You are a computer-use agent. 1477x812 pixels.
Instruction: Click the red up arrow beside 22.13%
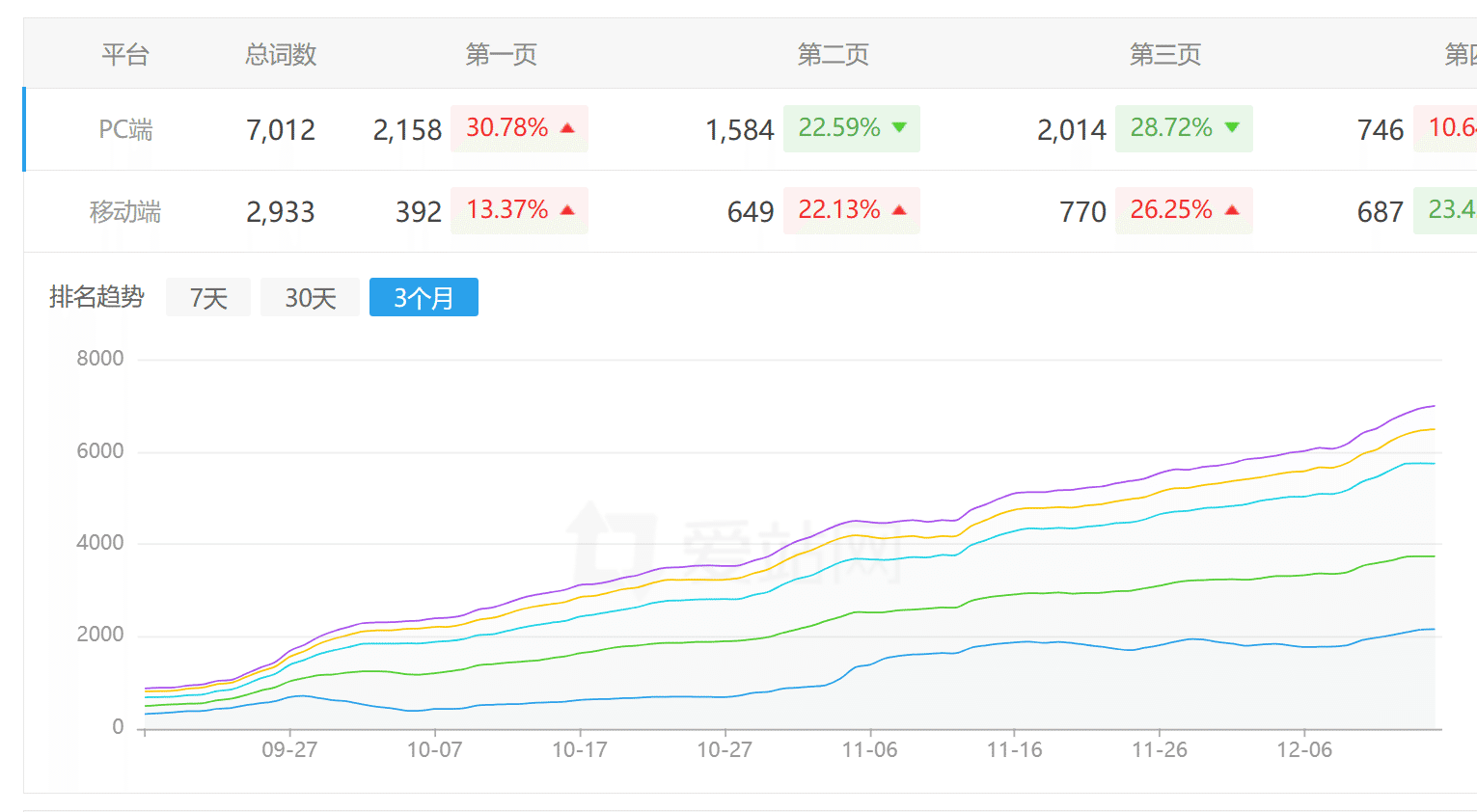(x=900, y=209)
